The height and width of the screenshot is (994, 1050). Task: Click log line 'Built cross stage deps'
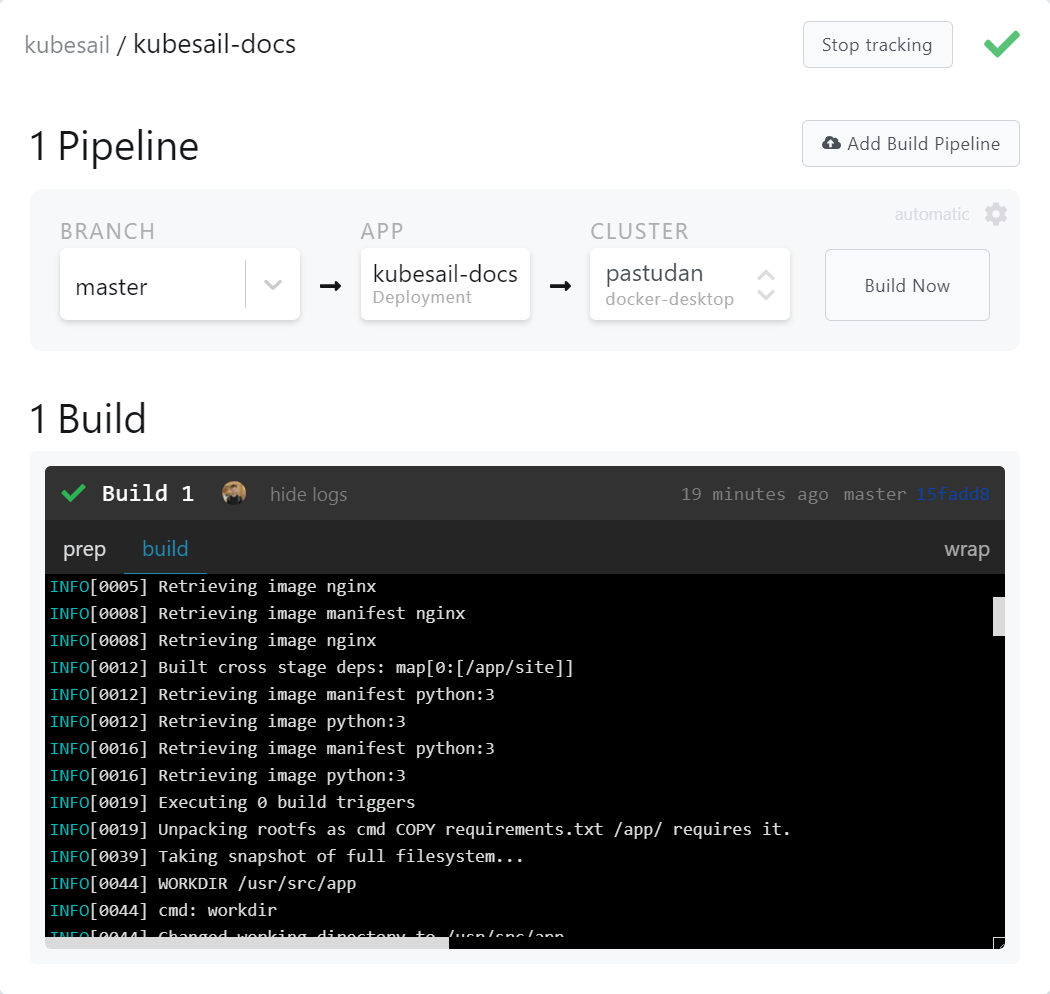[x=312, y=667]
